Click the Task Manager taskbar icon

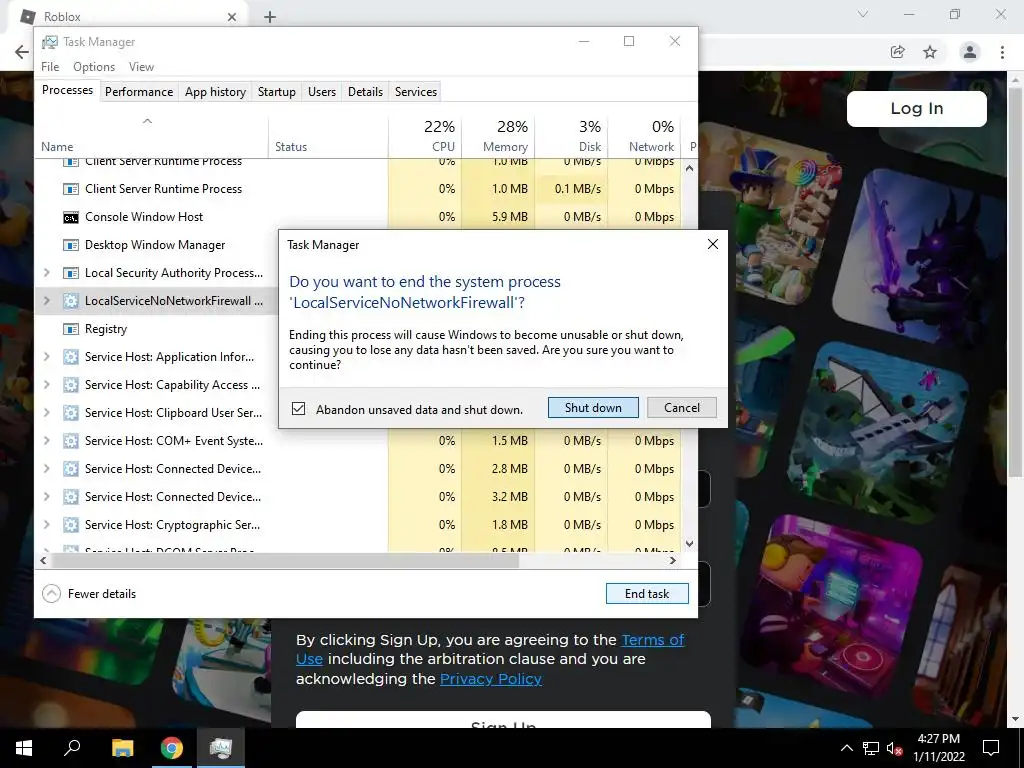click(x=221, y=748)
